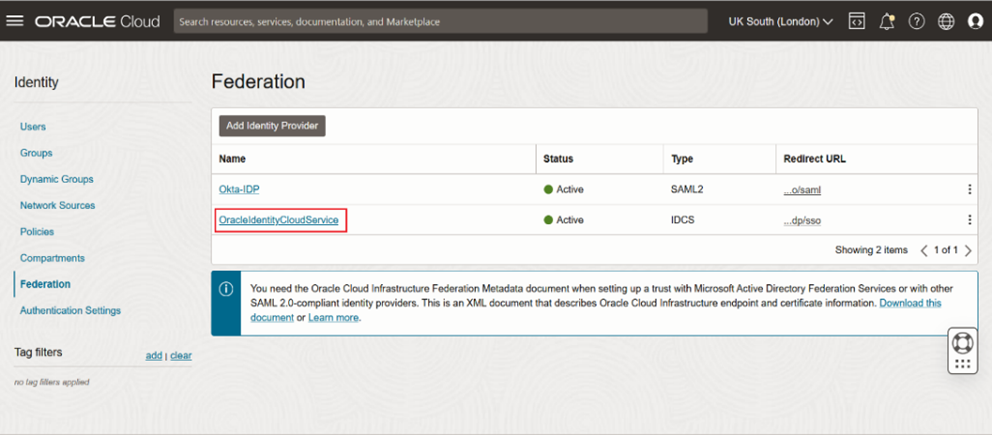This screenshot has height=435, width=992.
Task: Go to the next page arrow
Action: (968, 250)
